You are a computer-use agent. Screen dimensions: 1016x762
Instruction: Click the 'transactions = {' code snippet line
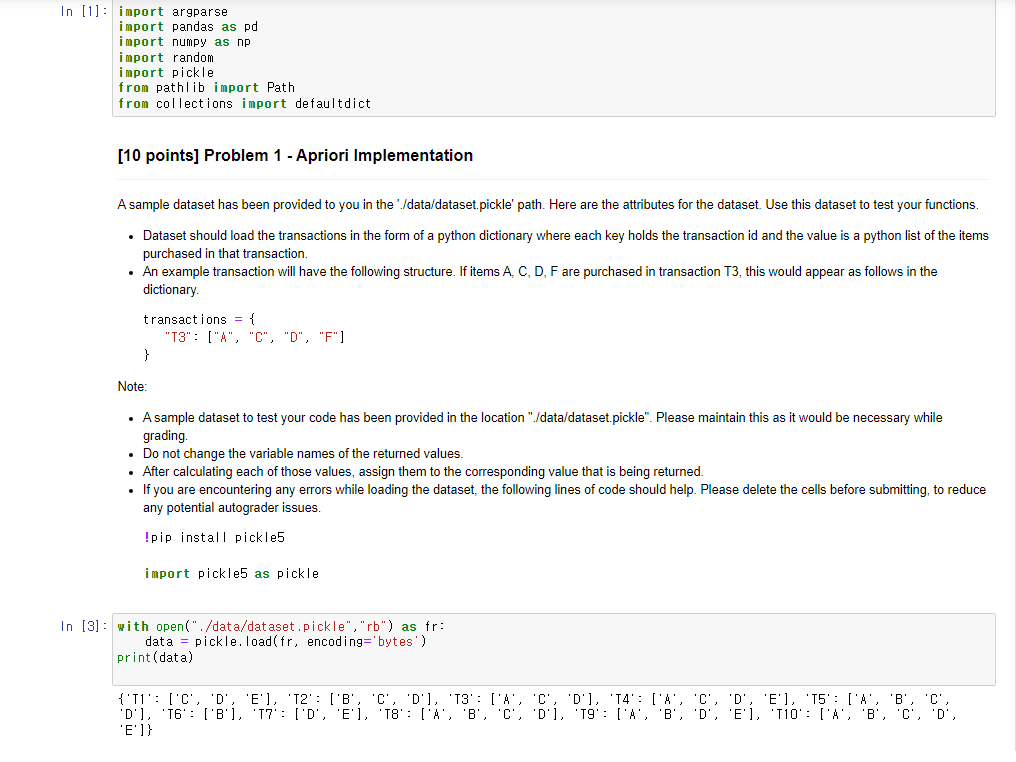point(200,319)
